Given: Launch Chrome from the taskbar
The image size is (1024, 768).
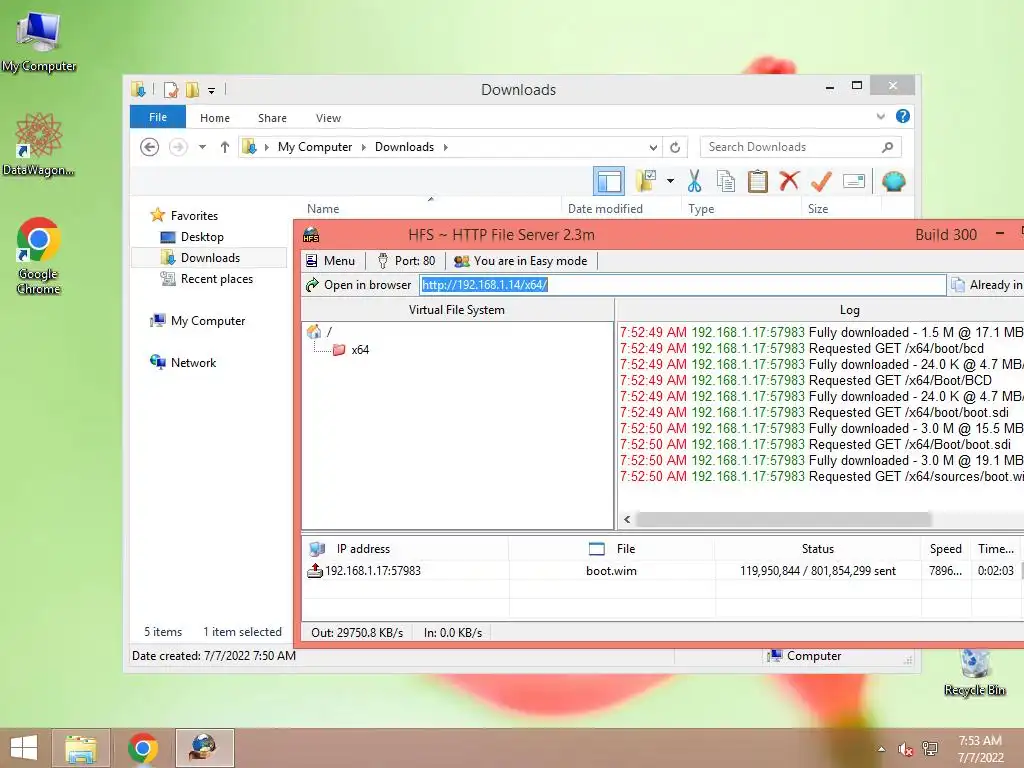Looking at the screenshot, I should point(142,748).
